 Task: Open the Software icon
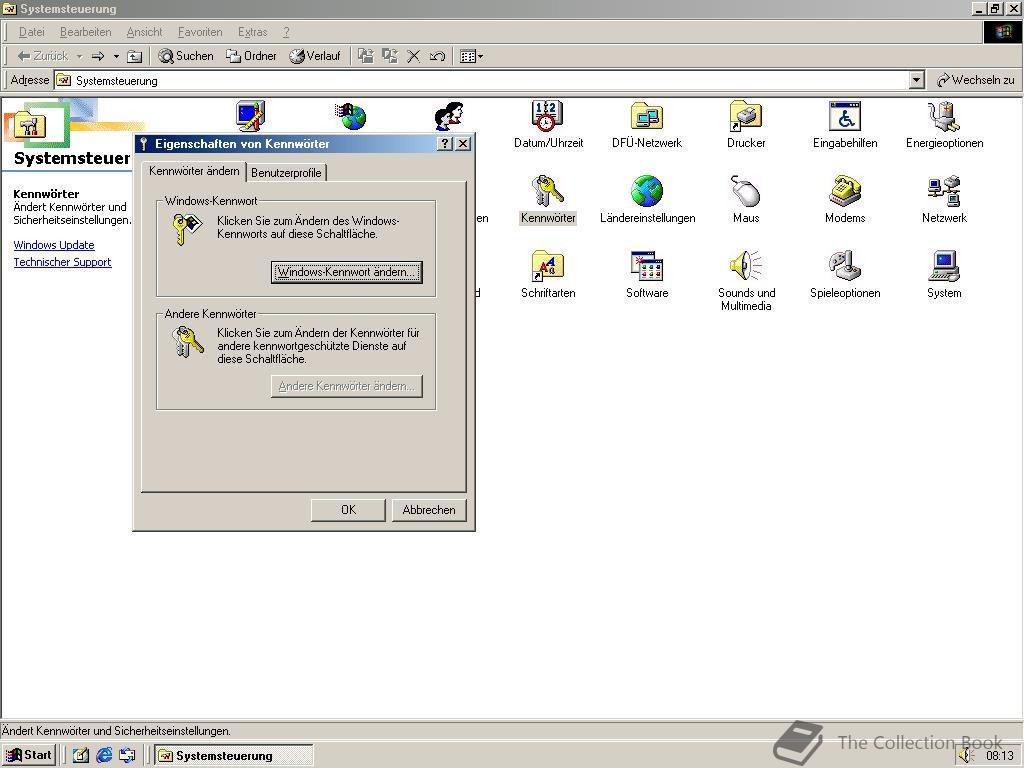(x=647, y=266)
